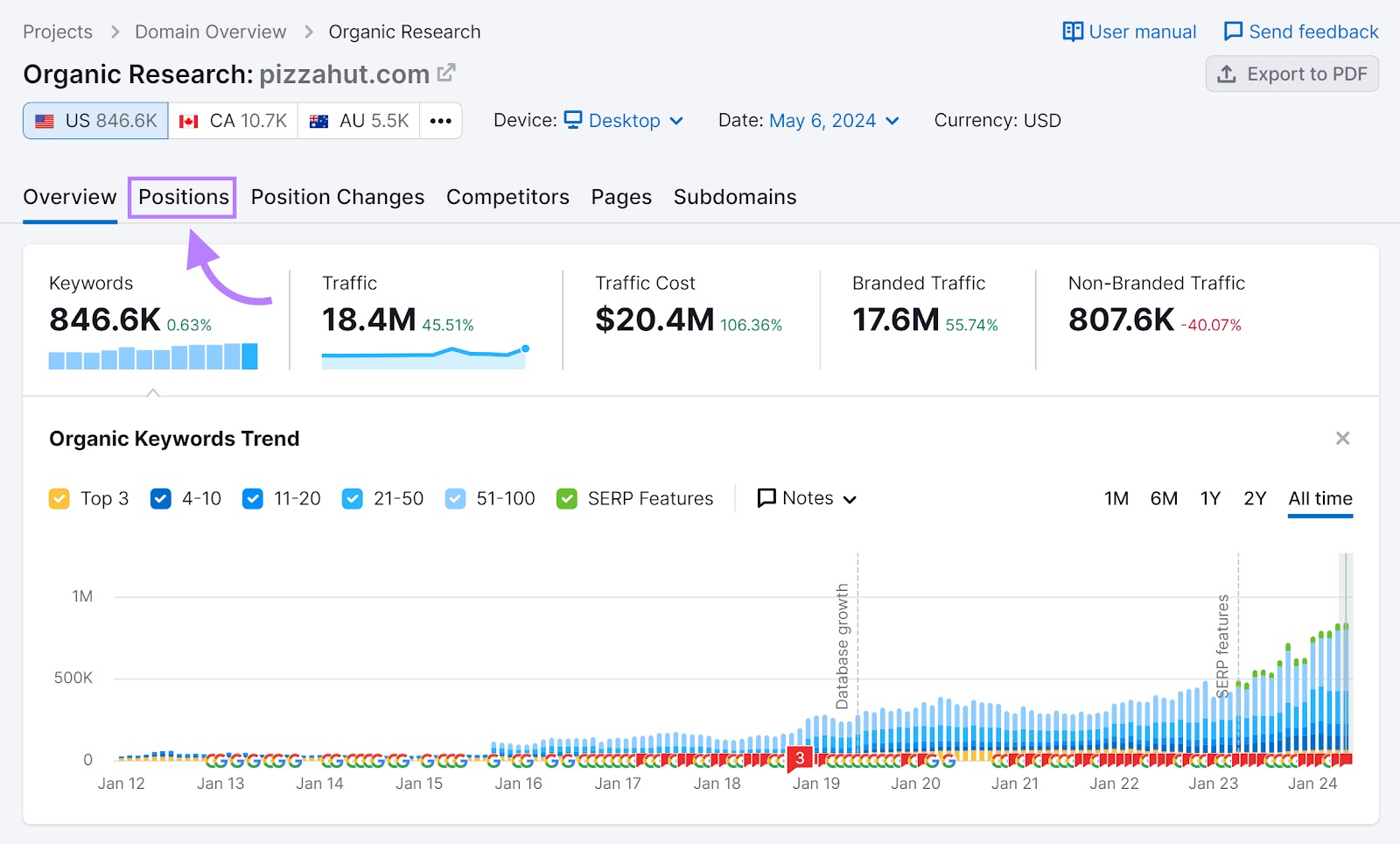
Task: Click the upload icon in Export to PDF
Action: click(x=1227, y=74)
